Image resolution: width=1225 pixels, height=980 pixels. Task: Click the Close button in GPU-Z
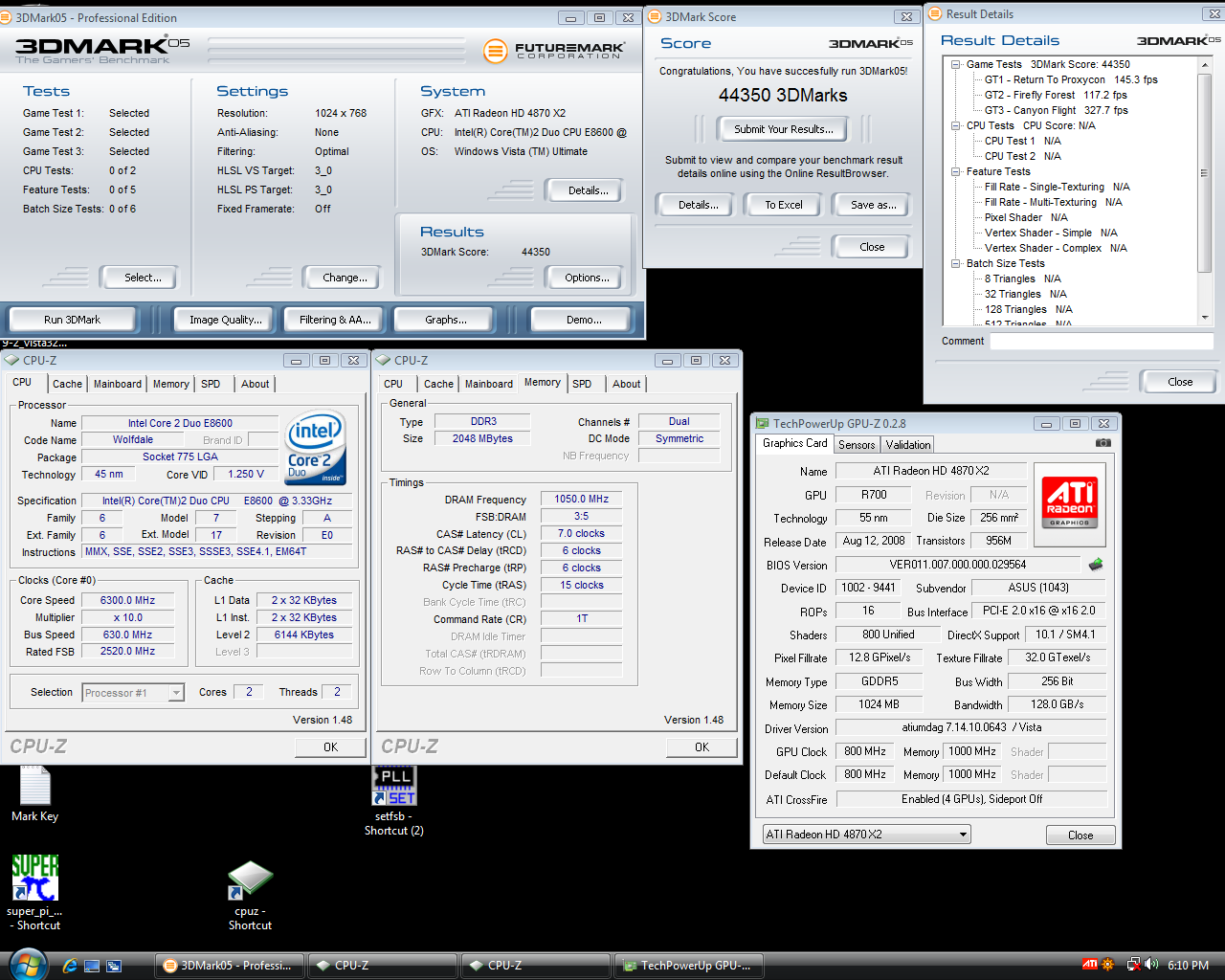click(1080, 835)
